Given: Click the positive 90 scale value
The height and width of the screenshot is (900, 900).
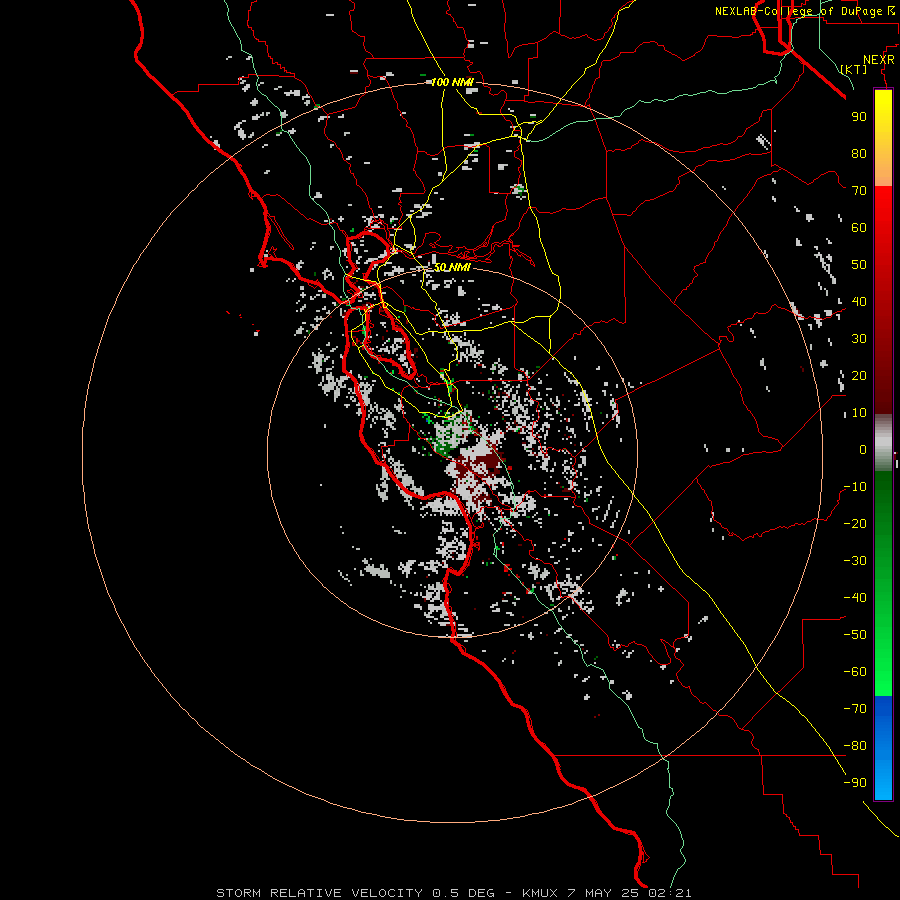Looking at the screenshot, I should pos(859,117).
